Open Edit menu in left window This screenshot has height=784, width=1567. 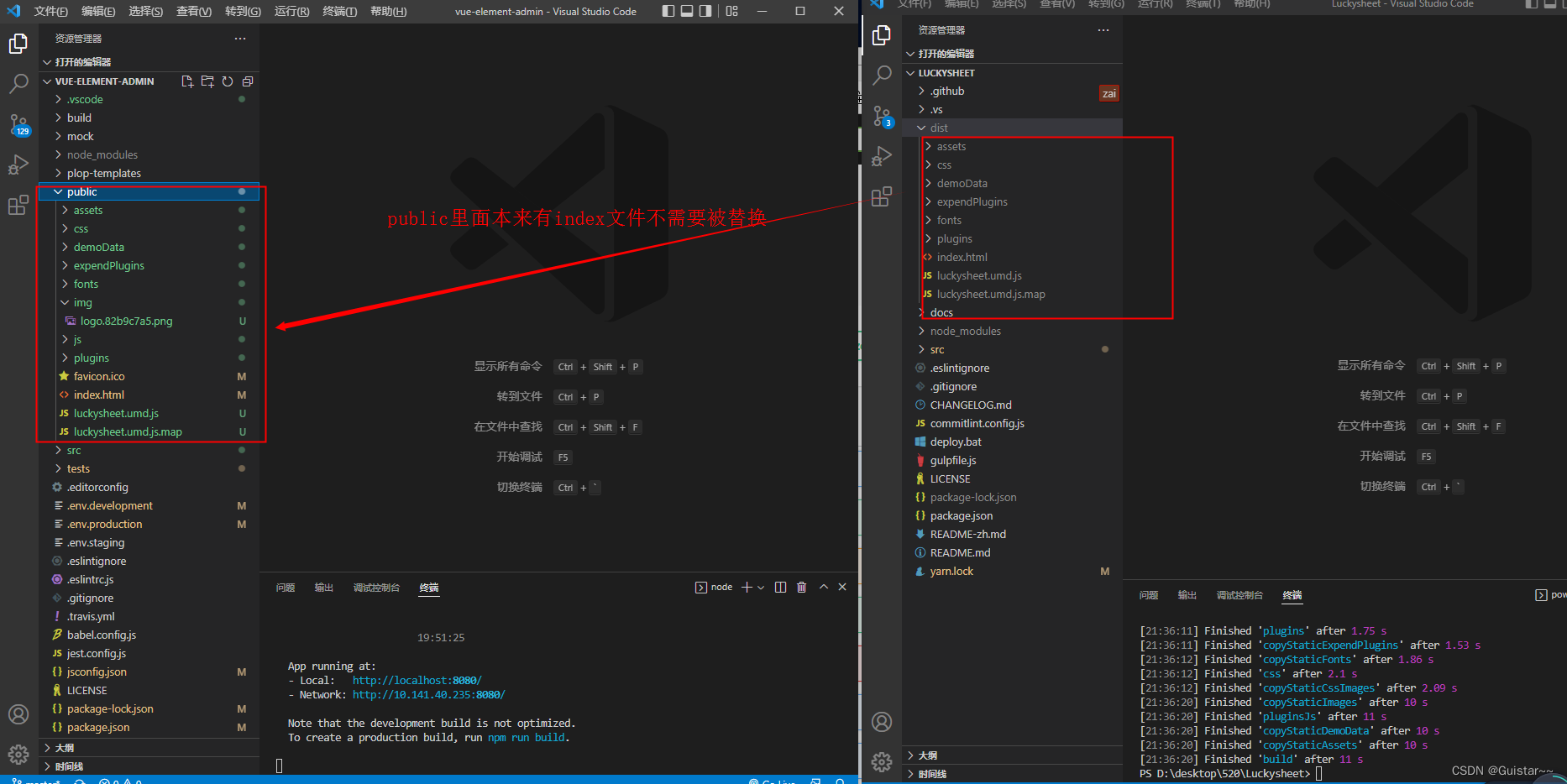[x=98, y=11]
